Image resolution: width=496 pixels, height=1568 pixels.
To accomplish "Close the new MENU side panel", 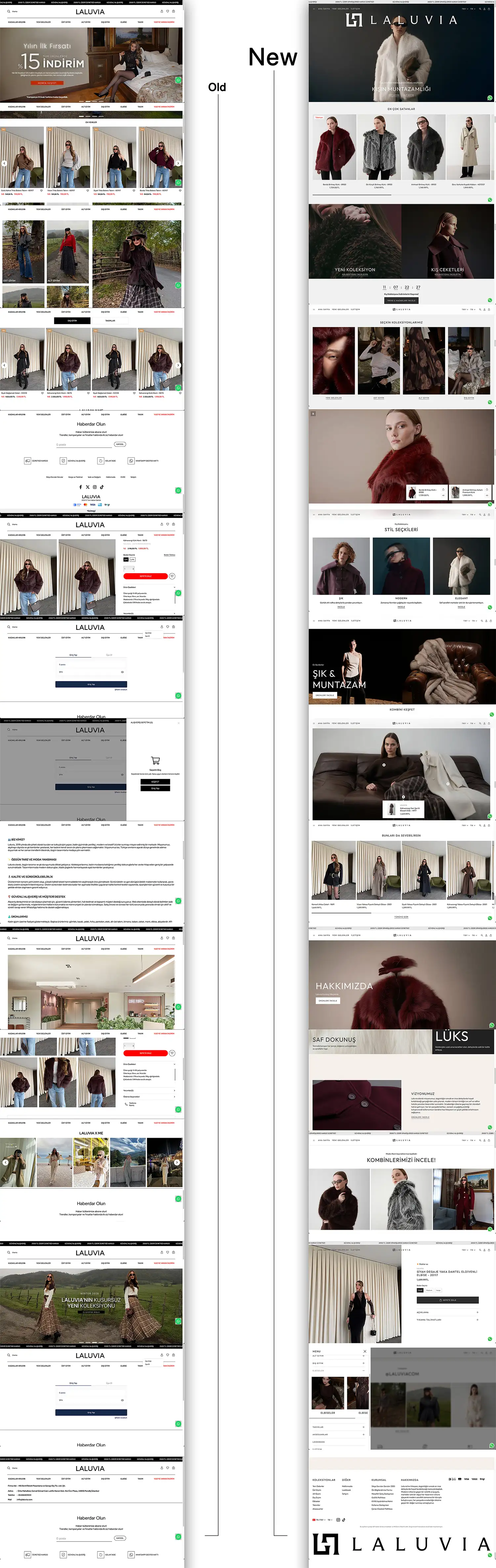I will click(x=365, y=1351).
